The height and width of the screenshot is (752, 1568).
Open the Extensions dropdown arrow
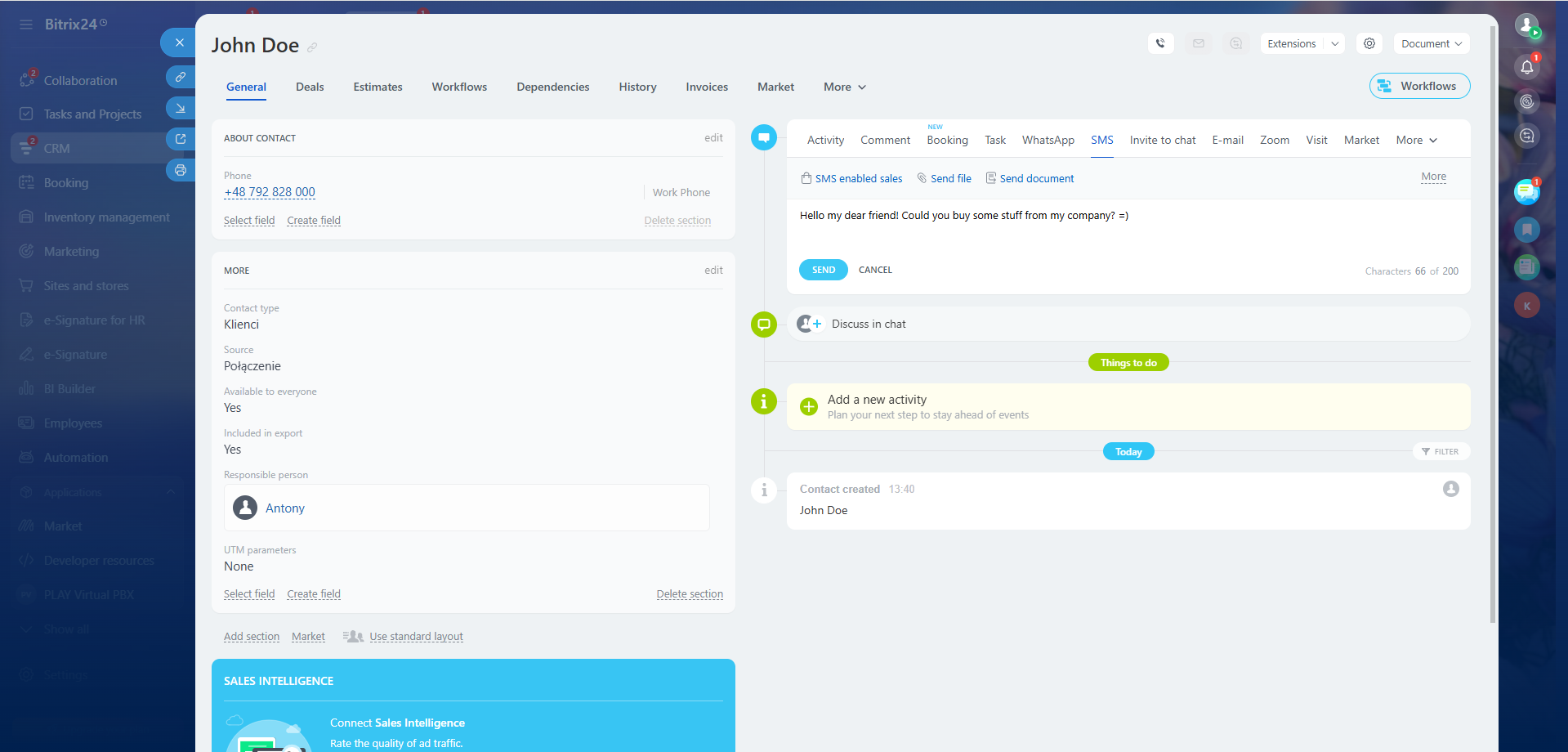click(x=1335, y=43)
